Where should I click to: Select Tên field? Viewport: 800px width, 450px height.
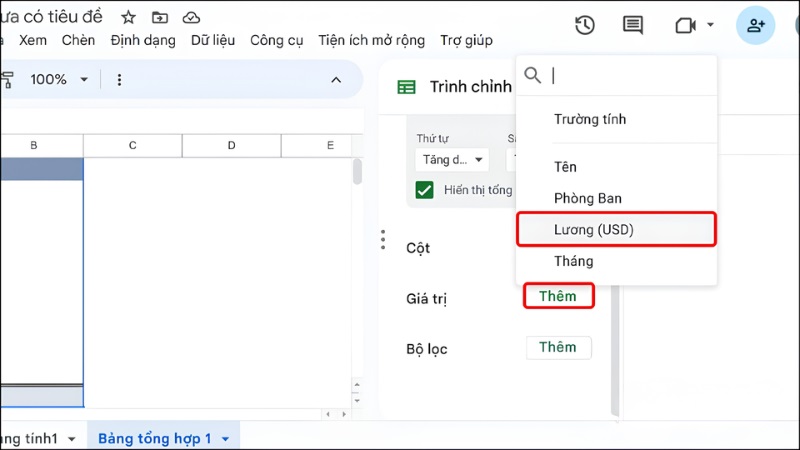(x=616, y=167)
